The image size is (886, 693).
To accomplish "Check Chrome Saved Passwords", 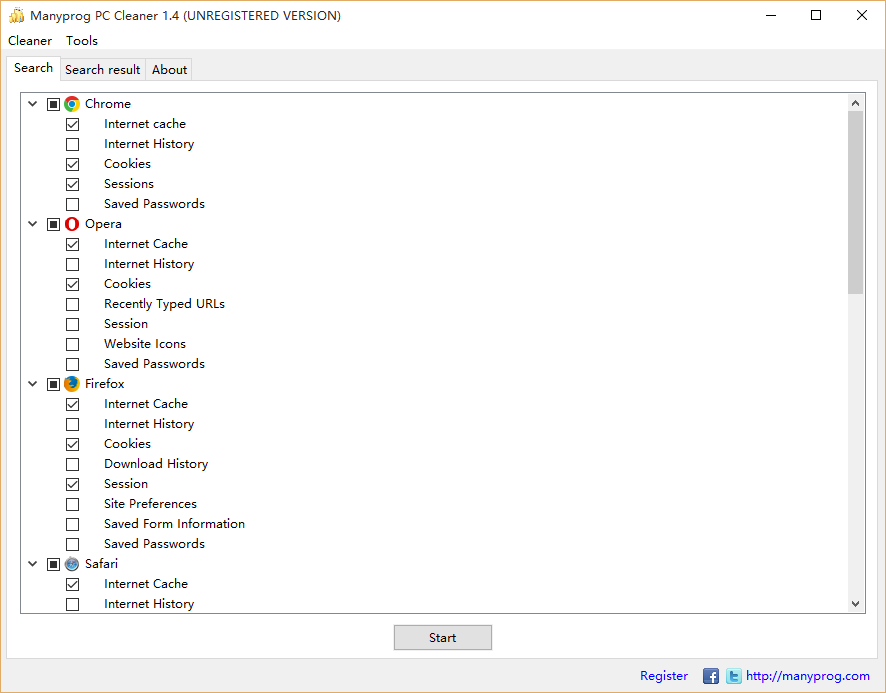I will coord(72,204).
